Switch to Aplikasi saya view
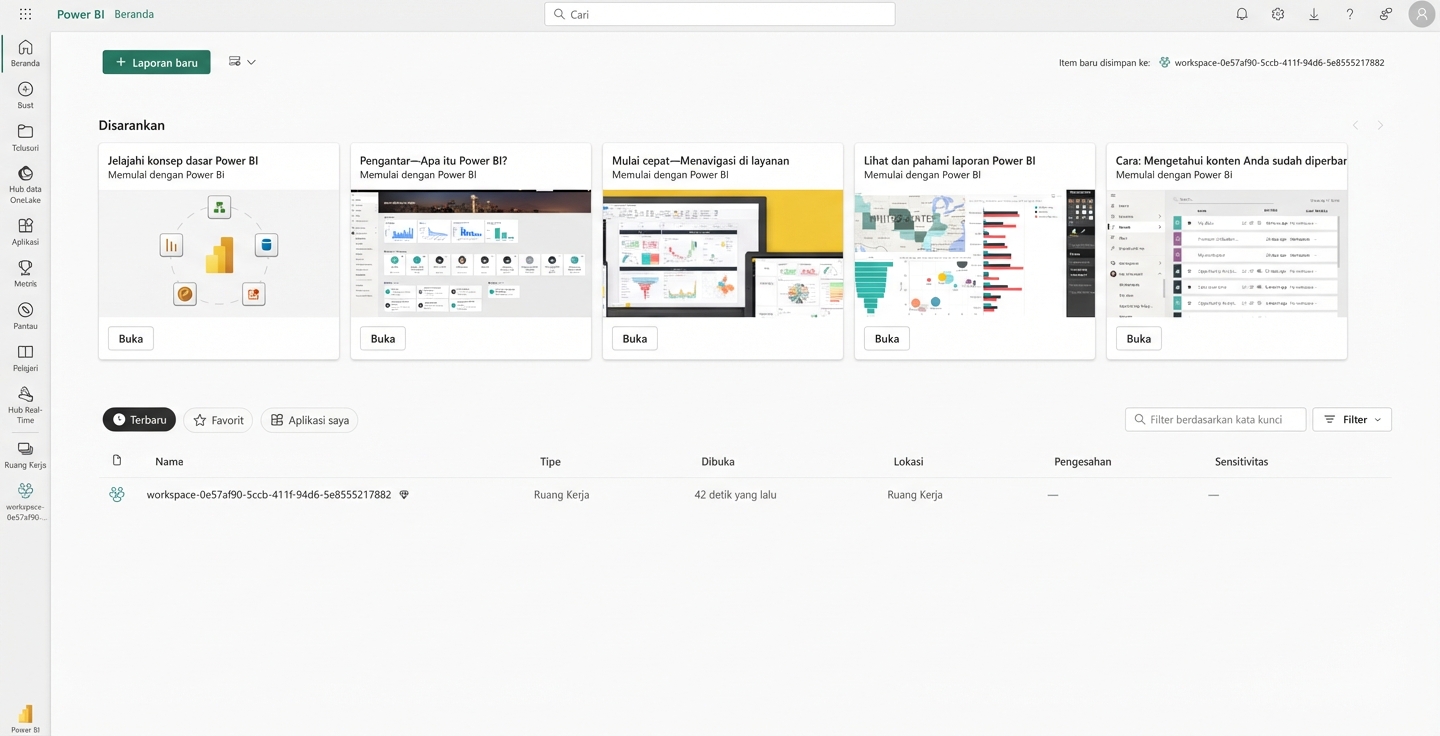1440x736 pixels. click(309, 419)
